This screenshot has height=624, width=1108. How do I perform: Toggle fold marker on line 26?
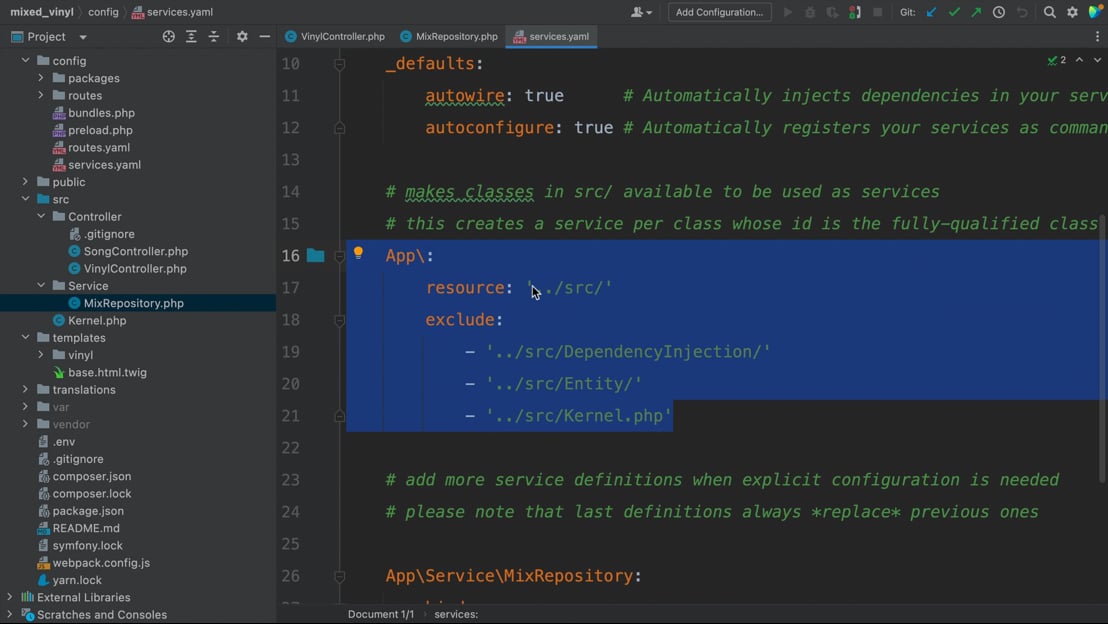[340, 576]
